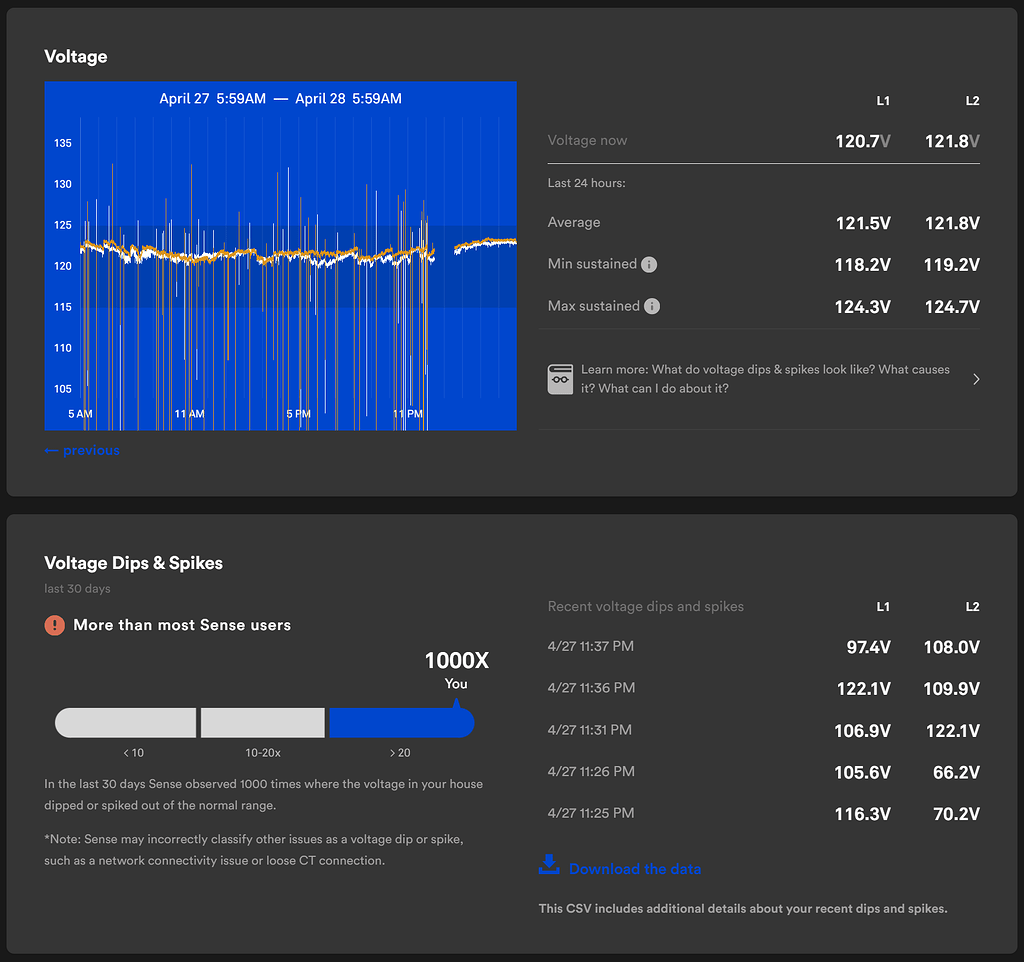The height and width of the screenshot is (962, 1024).
Task: Click the left arrow beside previous
Action: coord(52,450)
